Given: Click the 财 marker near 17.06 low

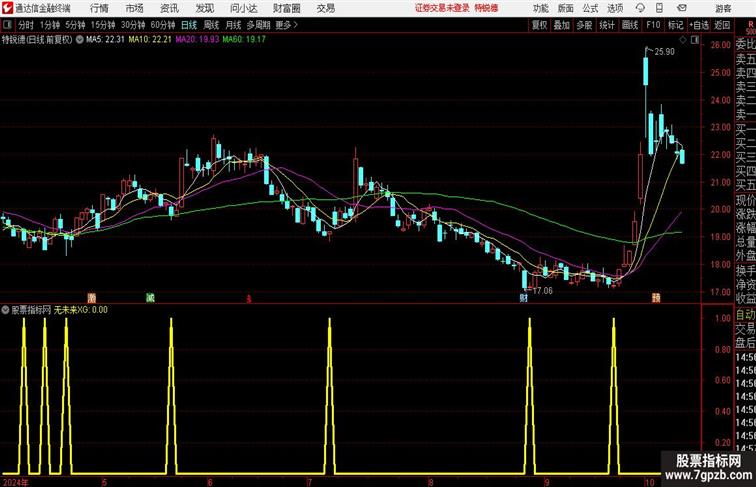Looking at the screenshot, I should click(524, 298).
